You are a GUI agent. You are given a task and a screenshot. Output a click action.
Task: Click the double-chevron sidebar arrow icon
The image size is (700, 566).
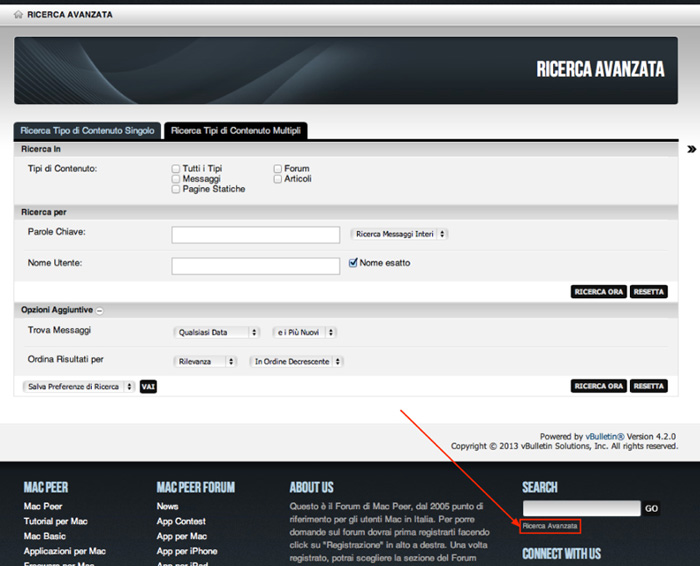tap(691, 149)
